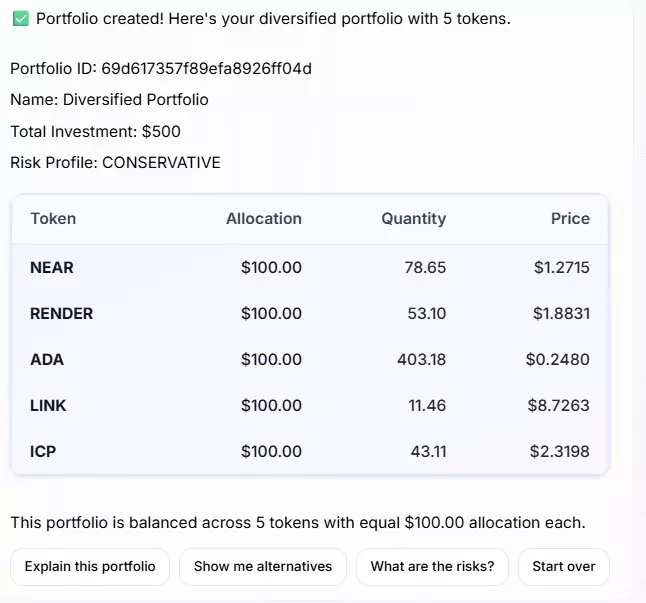Screen dimensions: 646x603
Task: Click the Risk Profile CONSERVATIVE text
Action: [x=115, y=163]
